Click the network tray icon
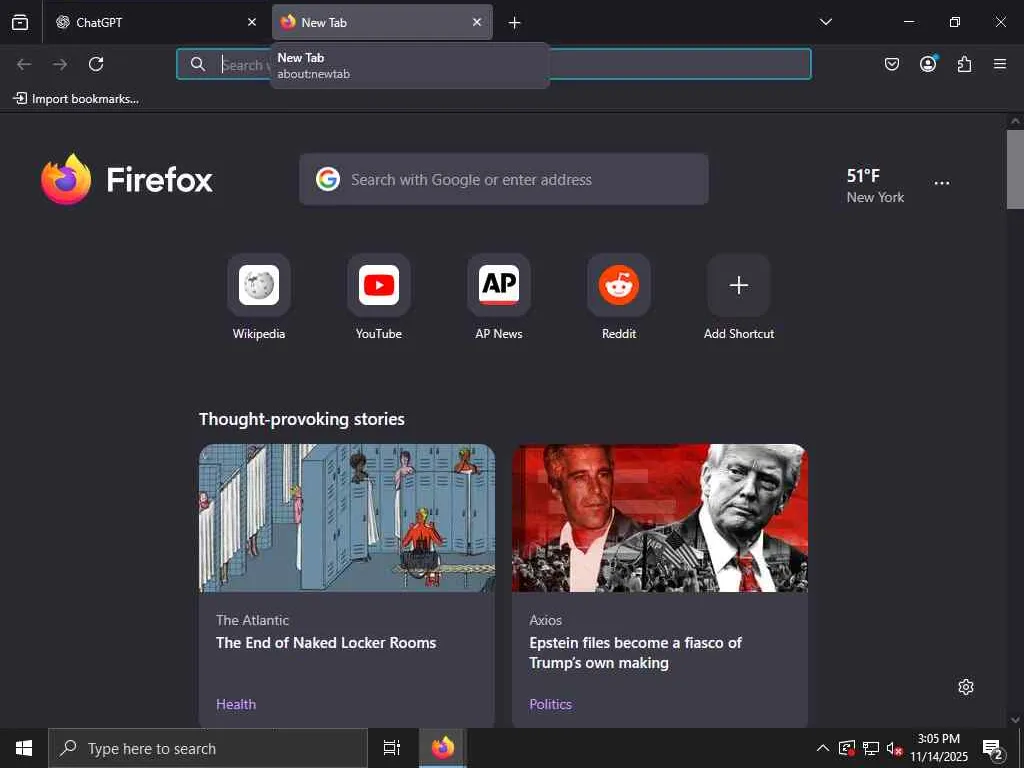 click(871, 748)
